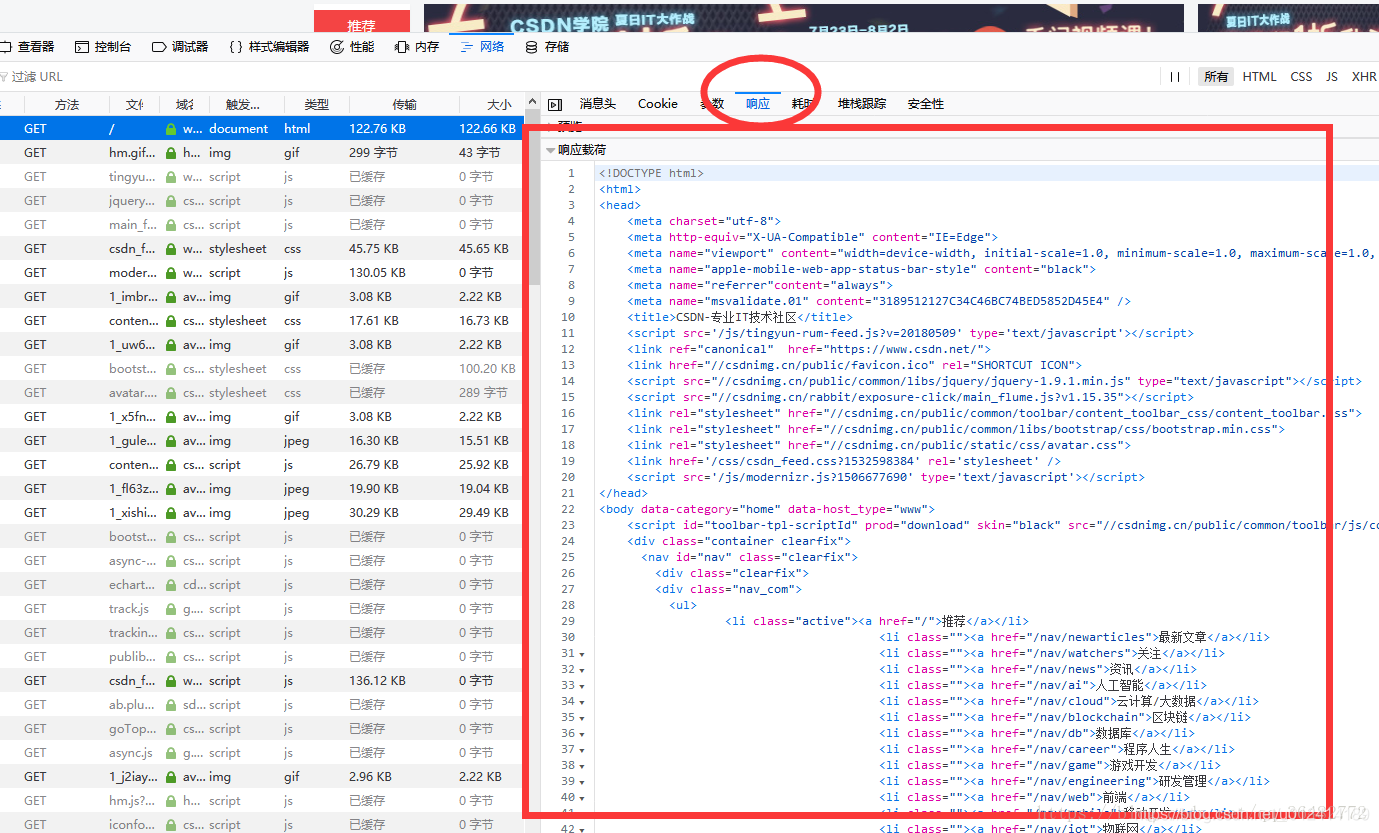Select the 网络 network tab

482,47
